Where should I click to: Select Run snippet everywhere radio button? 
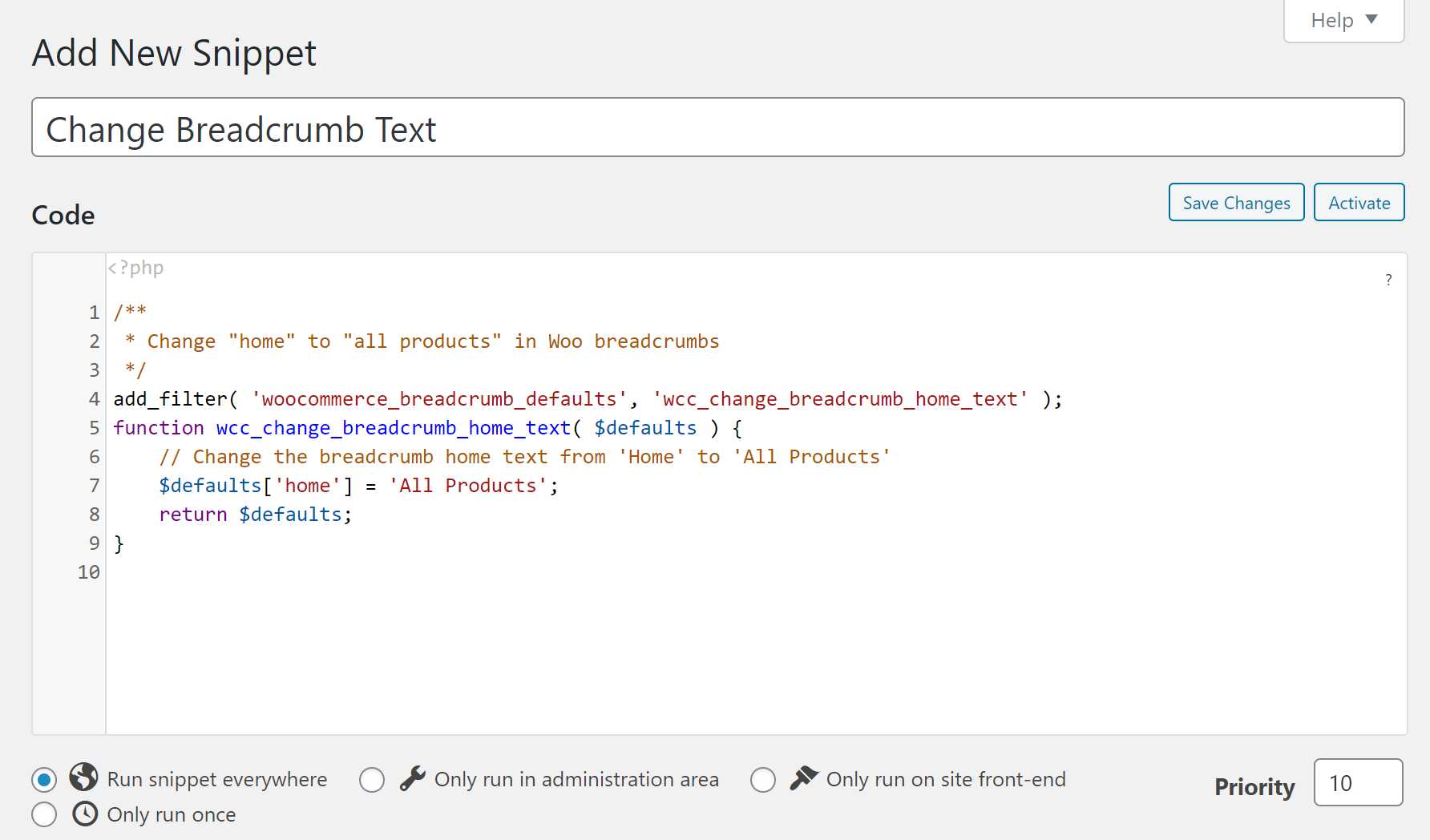44,779
